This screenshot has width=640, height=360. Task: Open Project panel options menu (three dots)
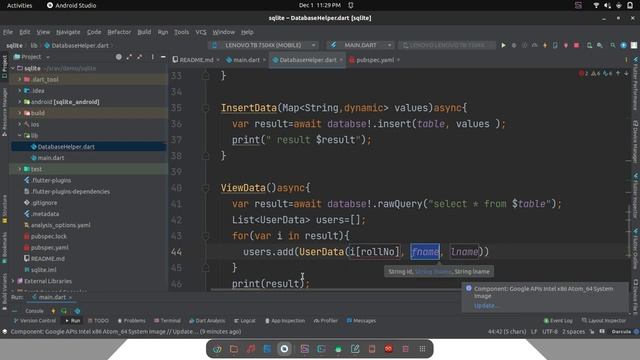pyautogui.click(x=152, y=57)
